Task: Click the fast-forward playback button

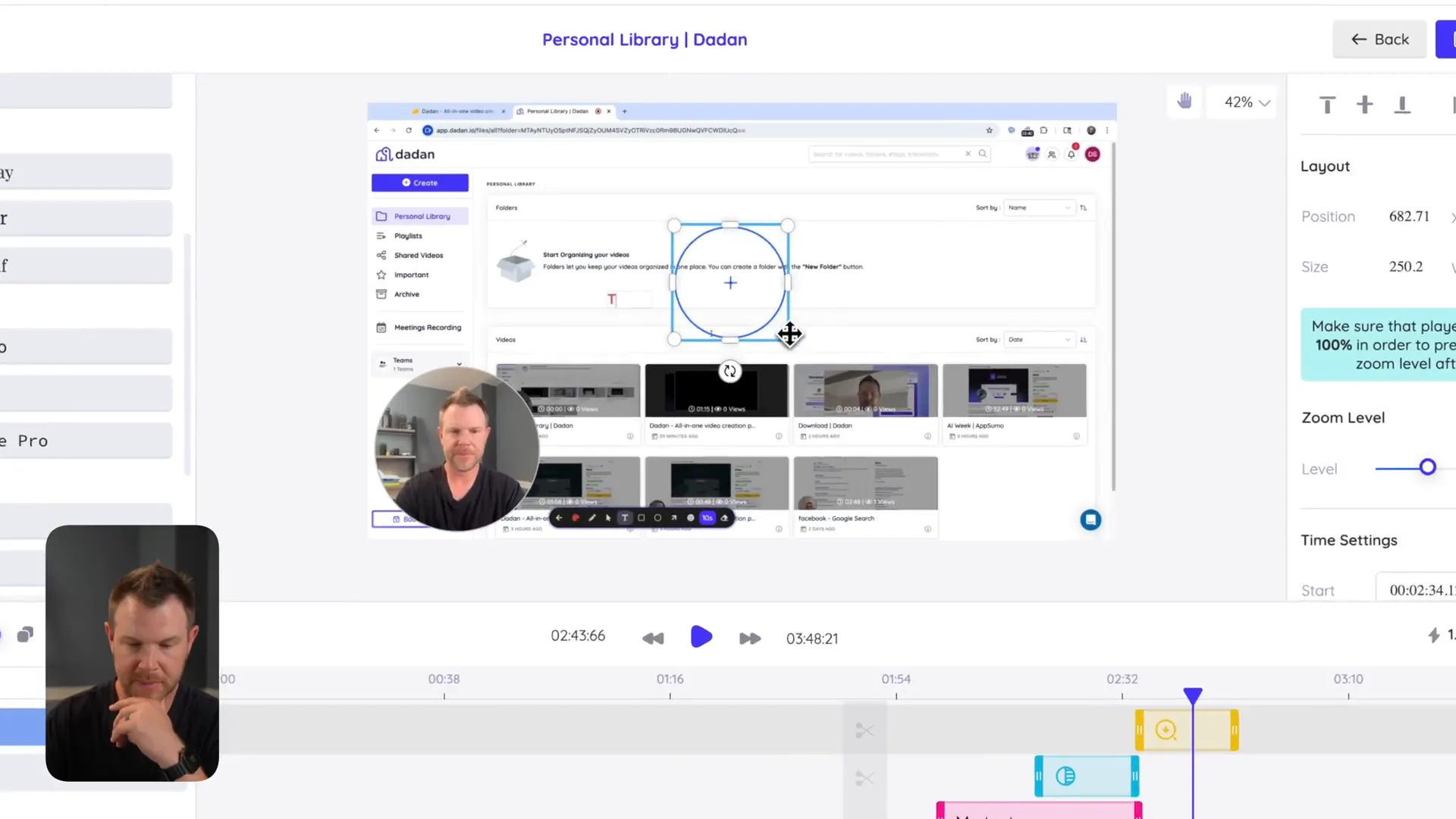Action: tap(750, 639)
